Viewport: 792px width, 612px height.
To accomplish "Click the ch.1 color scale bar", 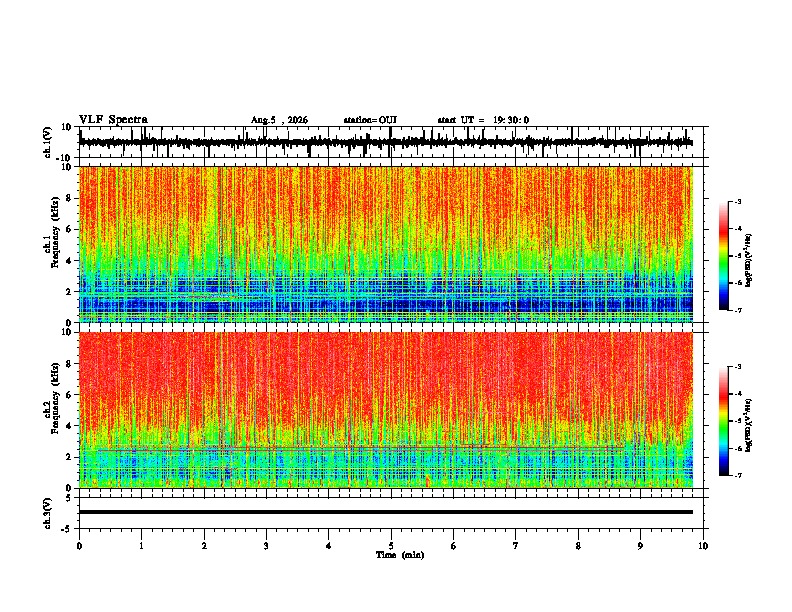I will pyautogui.click(x=724, y=256).
